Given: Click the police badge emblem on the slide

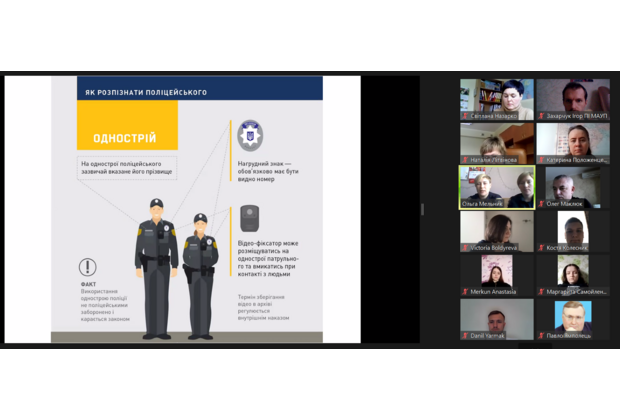Looking at the screenshot, I should (249, 136).
